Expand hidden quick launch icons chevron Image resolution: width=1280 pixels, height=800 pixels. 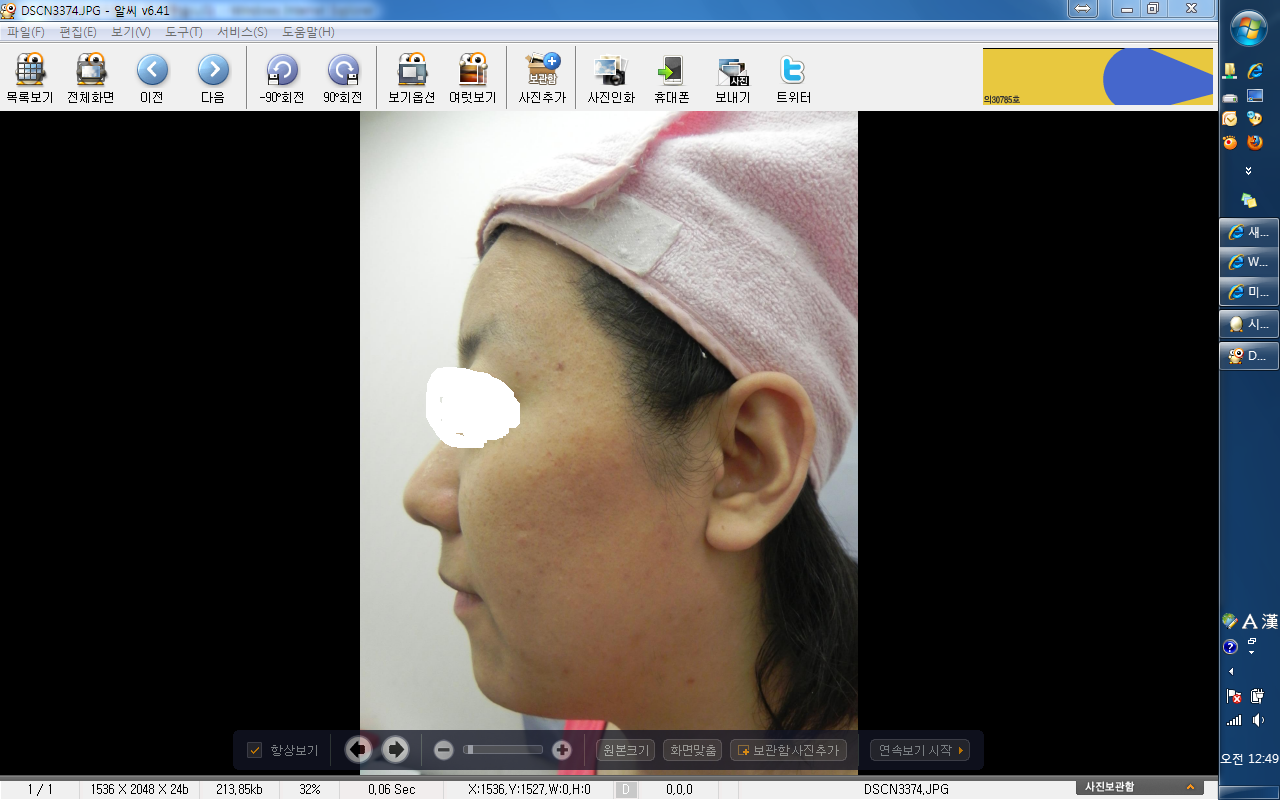coord(1248,171)
